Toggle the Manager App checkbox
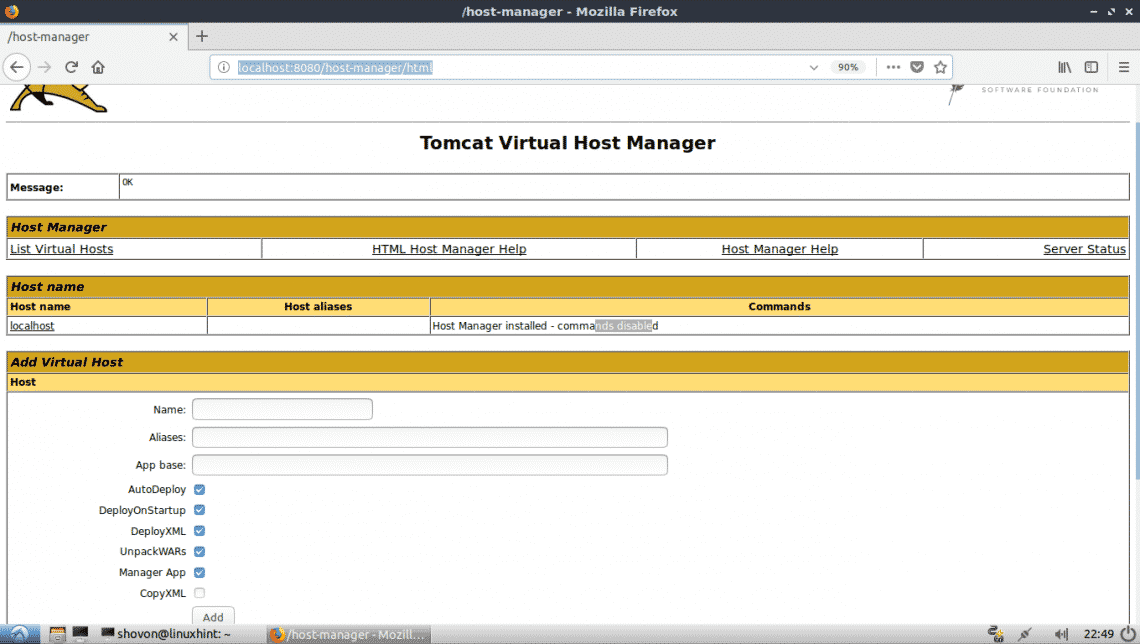1140x644 pixels. (x=199, y=573)
